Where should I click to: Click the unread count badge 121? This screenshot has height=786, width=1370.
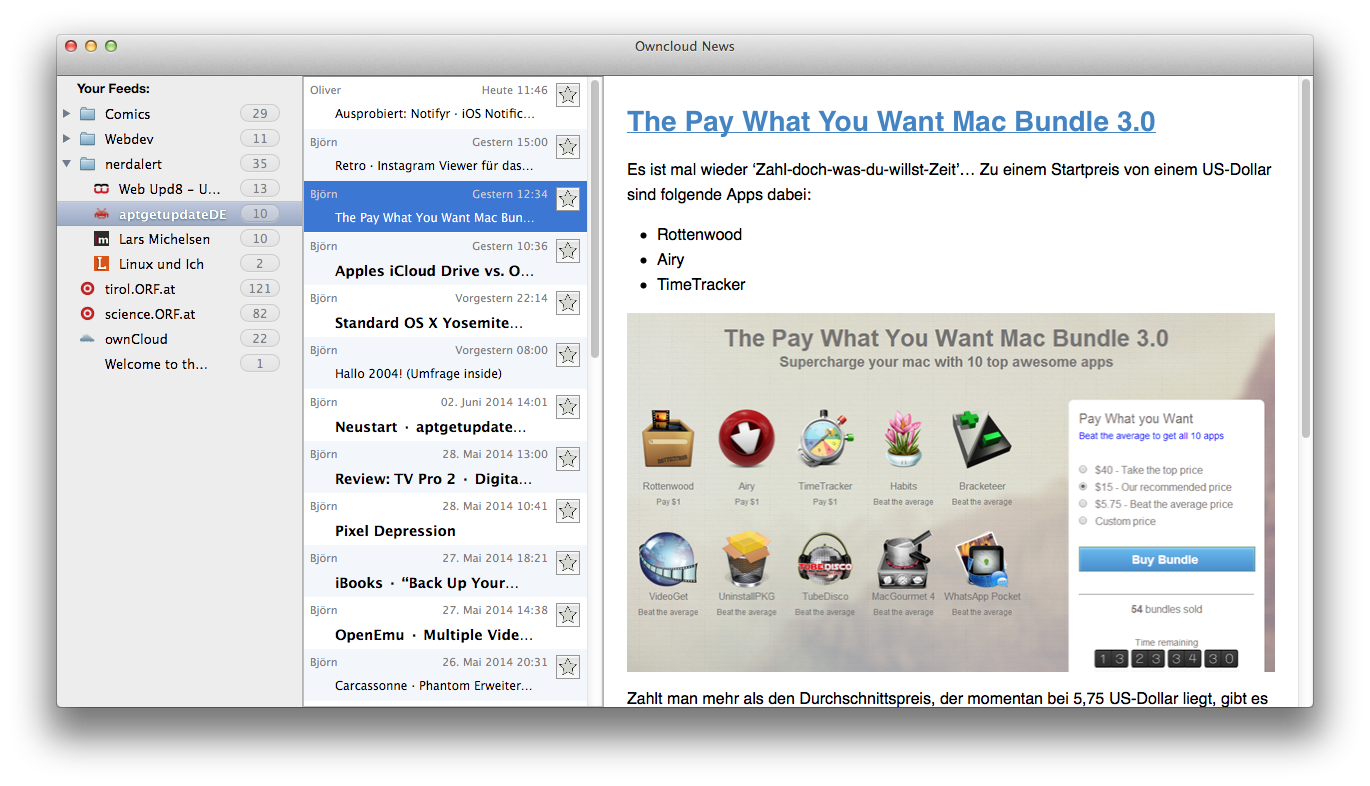(x=260, y=288)
